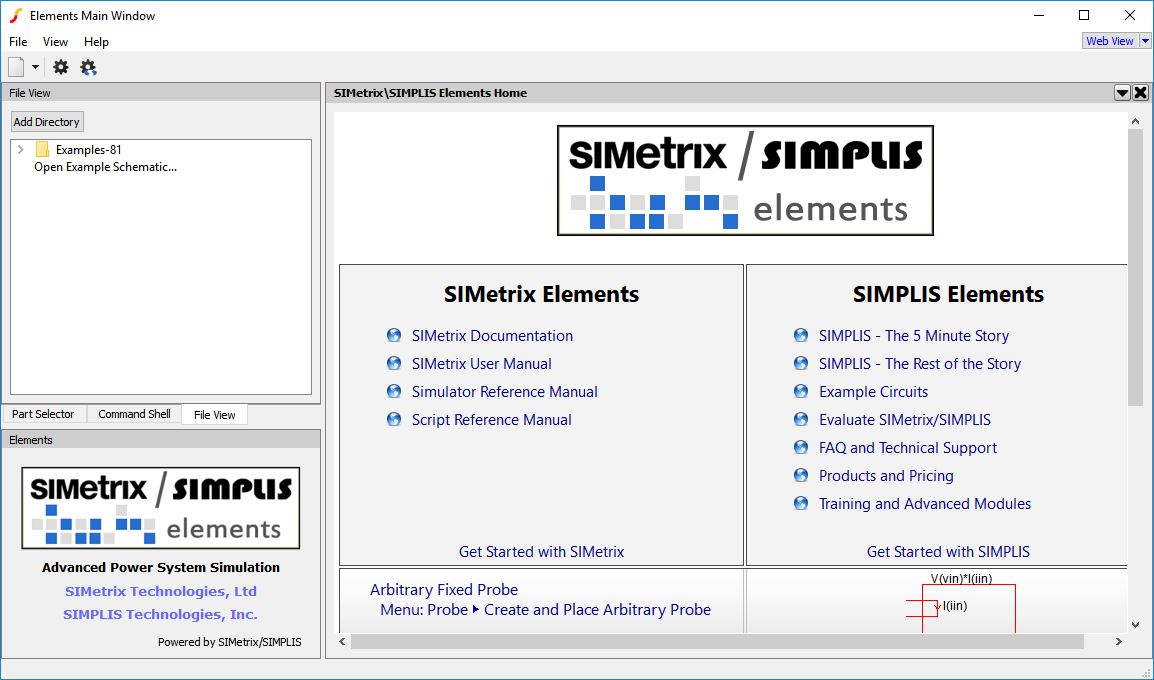
Task: Click Arbitrary Fixed Probe tip text
Action: pyautogui.click(x=444, y=589)
